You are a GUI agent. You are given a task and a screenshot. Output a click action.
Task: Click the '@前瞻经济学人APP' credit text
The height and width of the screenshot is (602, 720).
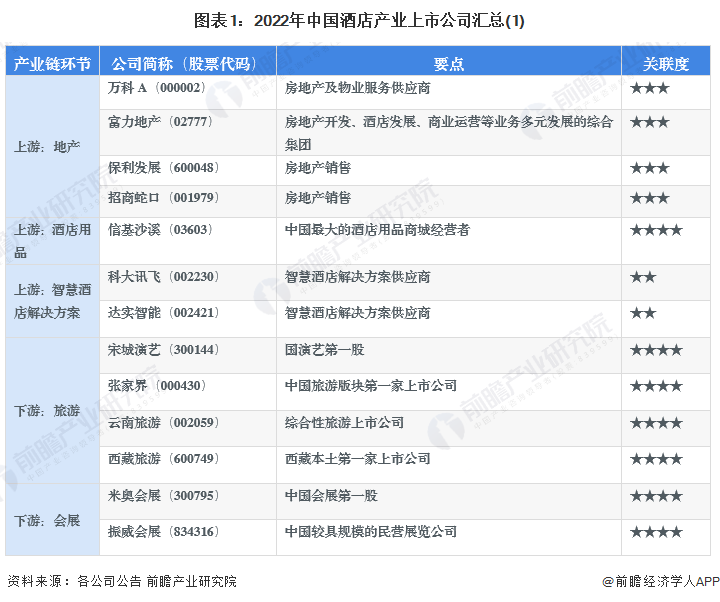(x=661, y=581)
